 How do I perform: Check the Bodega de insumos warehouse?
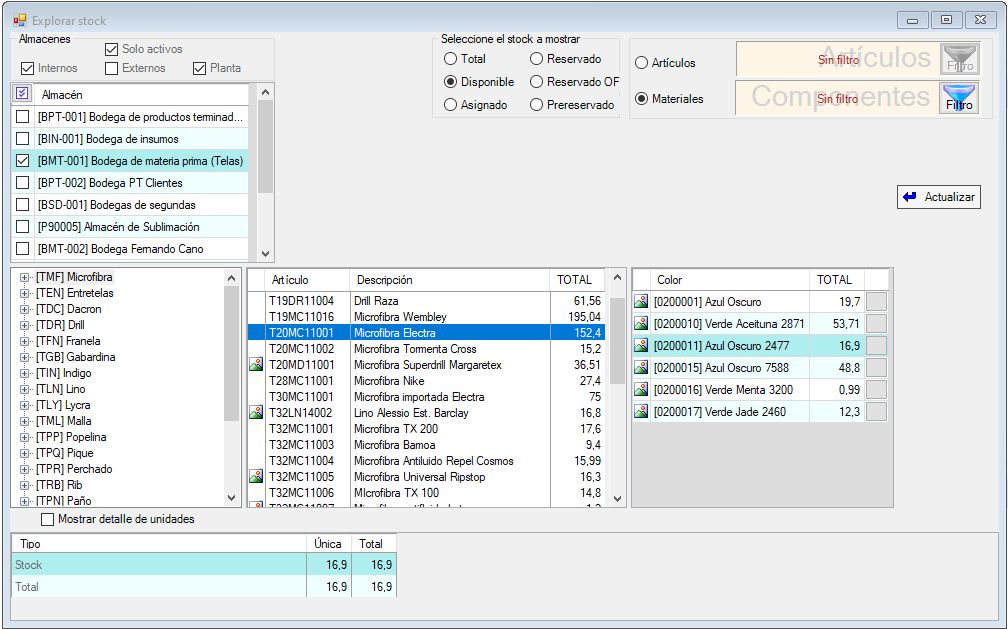click(x=22, y=139)
